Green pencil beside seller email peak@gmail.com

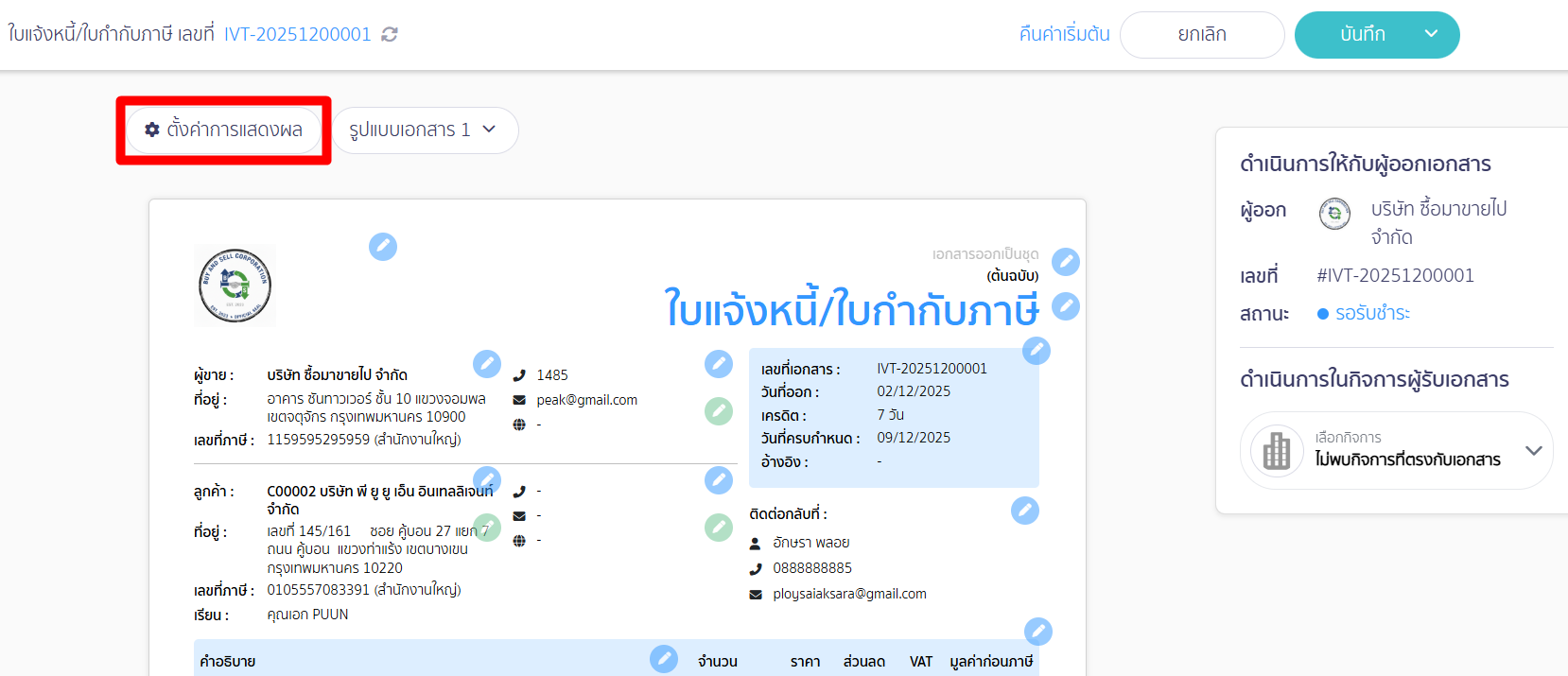[x=719, y=411]
